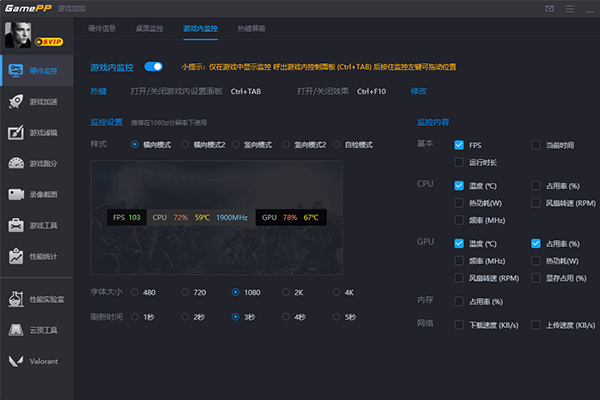Set font size to 720
600x400 pixels.
click(185, 292)
